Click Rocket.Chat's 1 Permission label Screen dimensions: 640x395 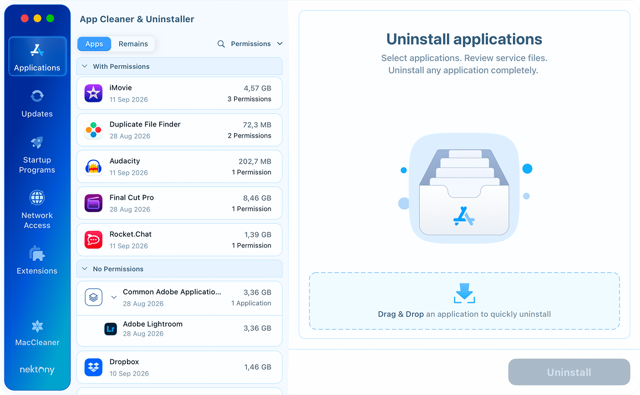pyautogui.click(x=251, y=246)
